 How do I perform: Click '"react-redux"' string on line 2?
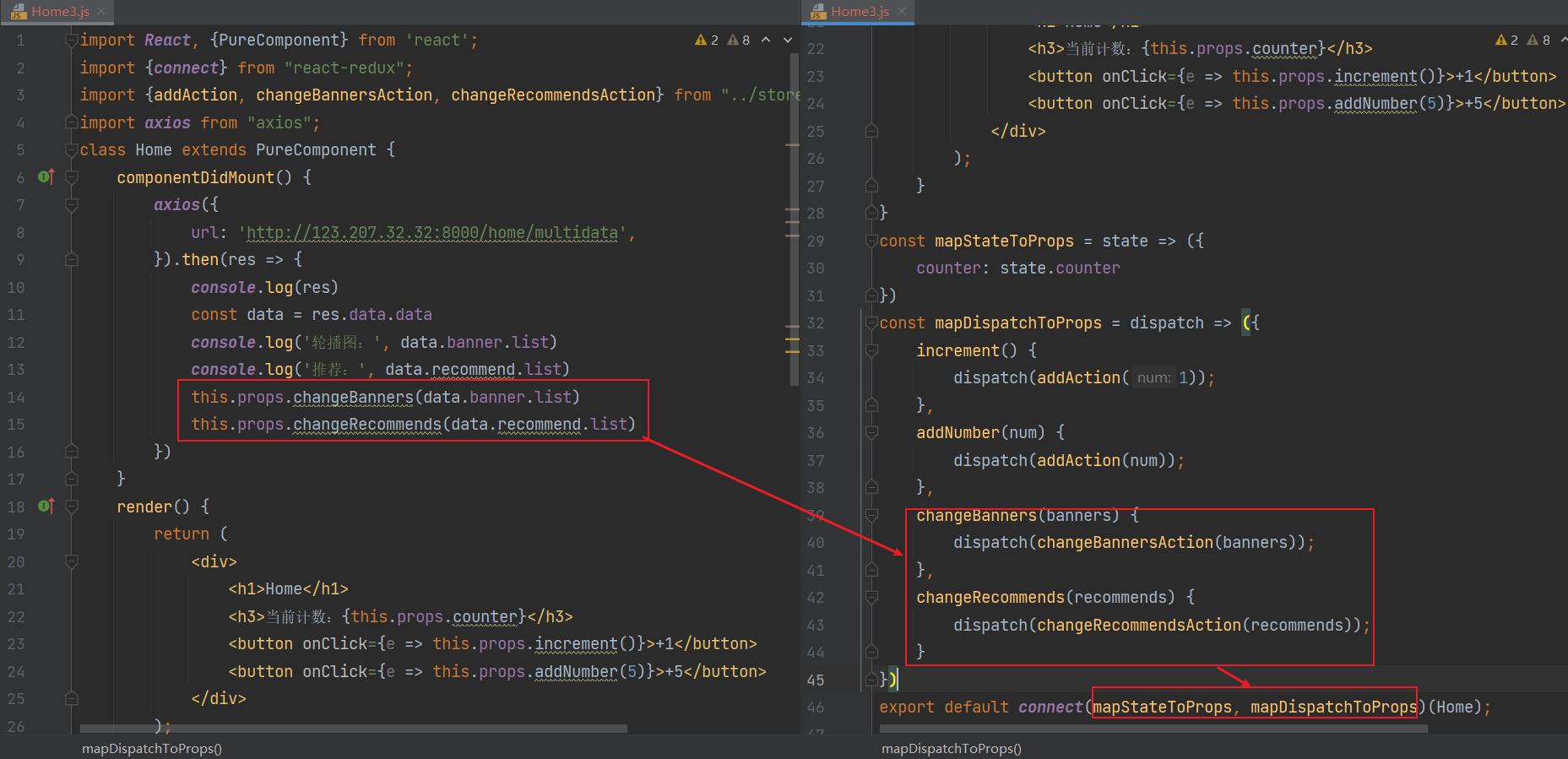[345, 68]
